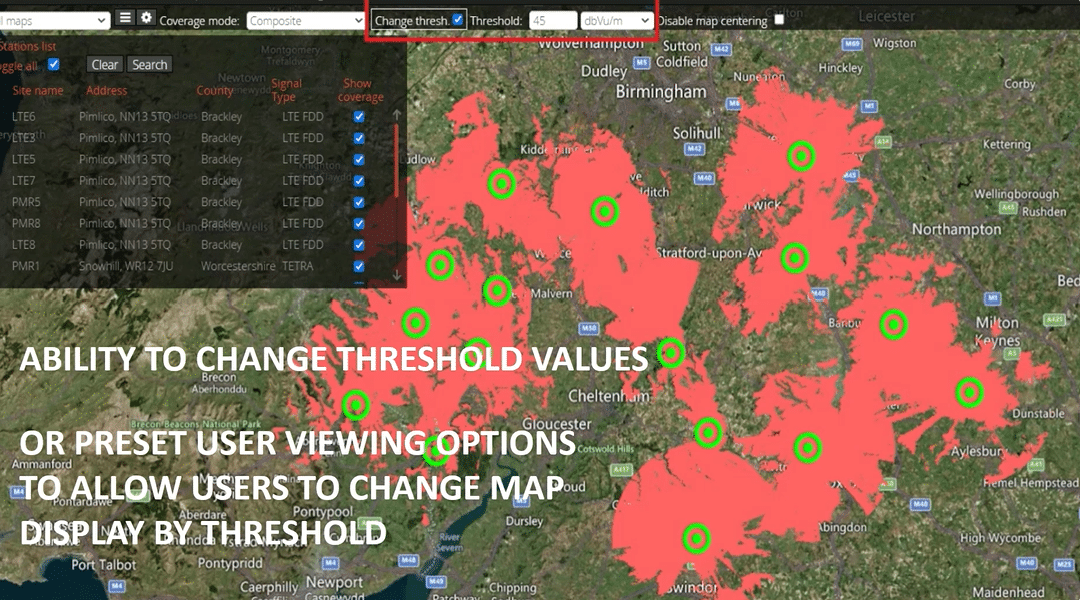1080x600 pixels.
Task: Click the stations list scroll up arrow
Action: click(397, 114)
